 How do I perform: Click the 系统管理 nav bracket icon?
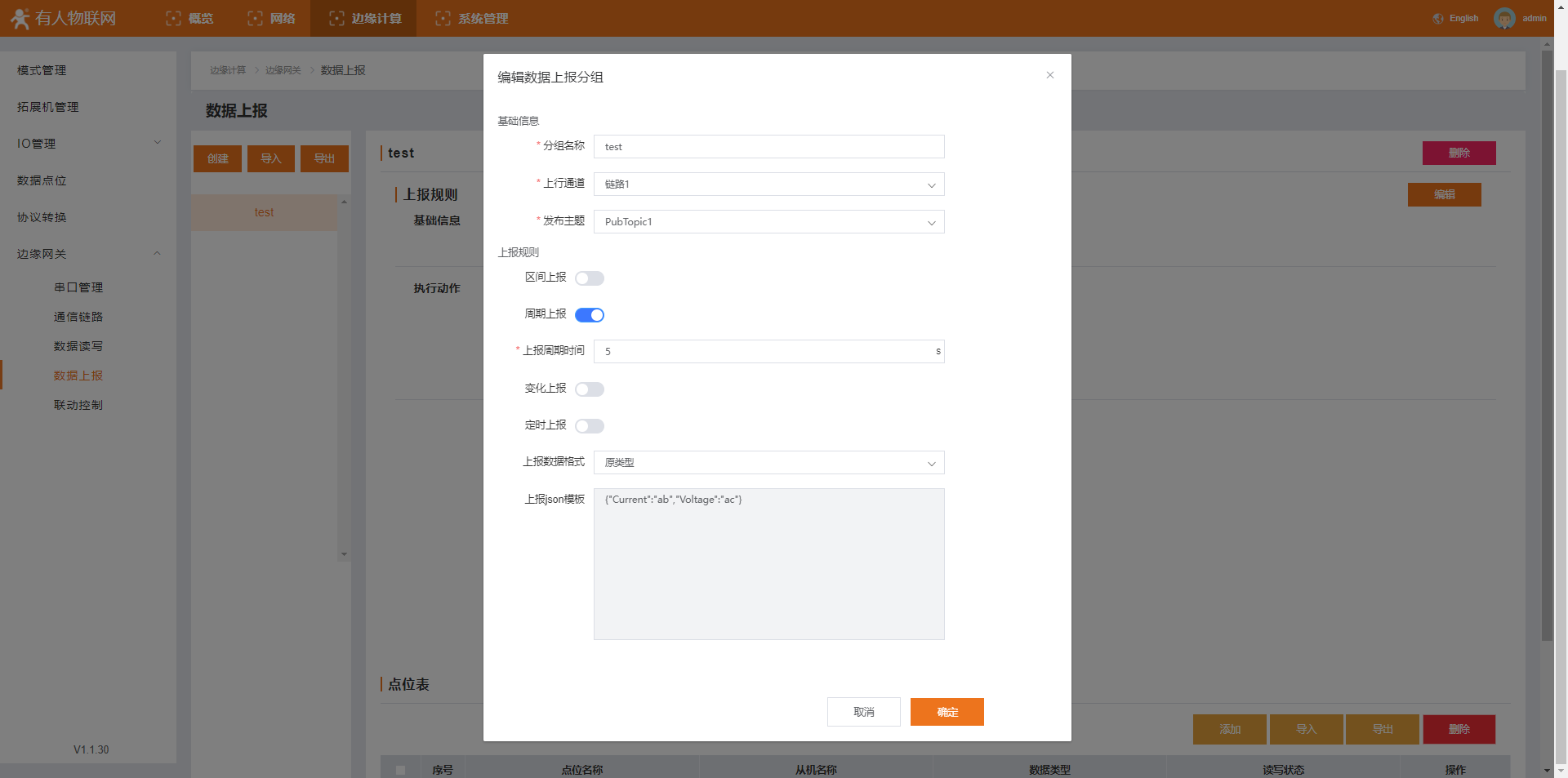point(443,18)
